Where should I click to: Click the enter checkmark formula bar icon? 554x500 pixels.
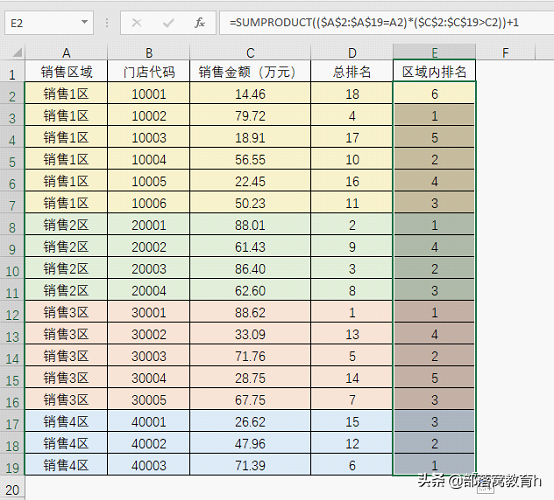point(168,23)
